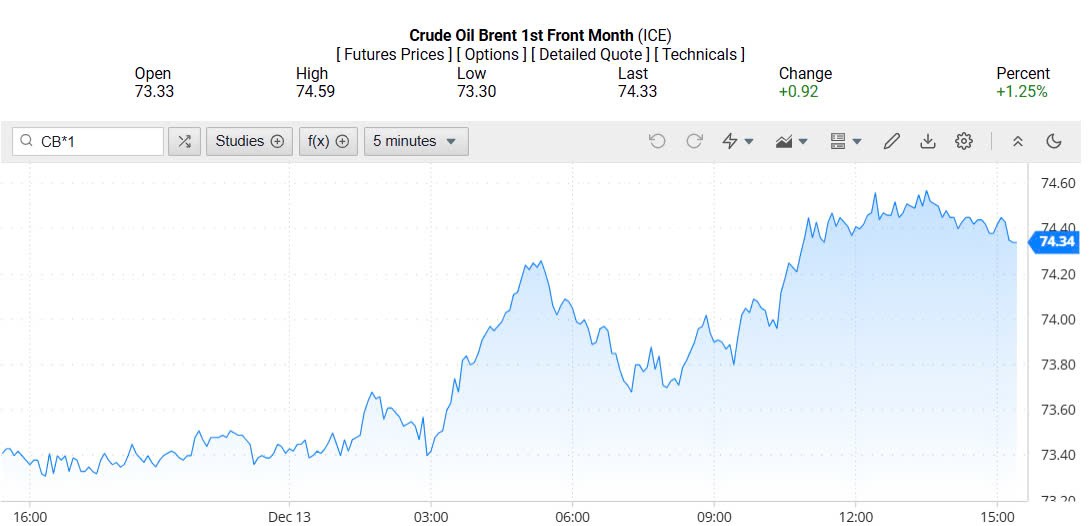
Task: Open the pencil drawing tools
Action: 892,141
